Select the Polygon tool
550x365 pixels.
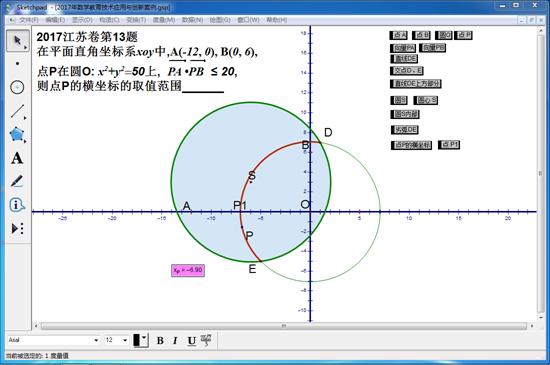(17, 135)
